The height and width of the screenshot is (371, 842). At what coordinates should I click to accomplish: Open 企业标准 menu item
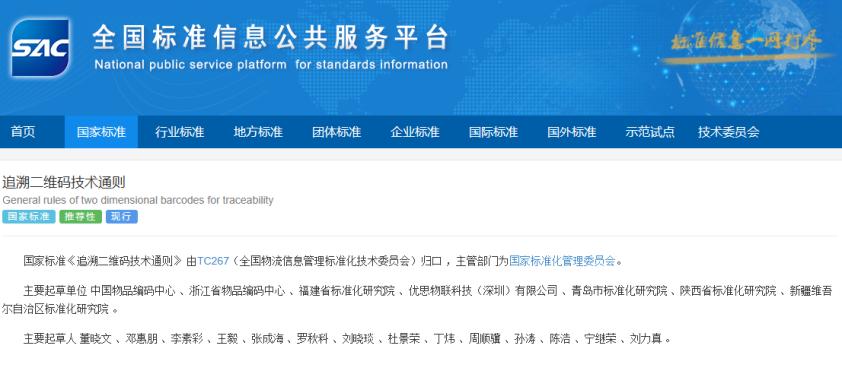(415, 132)
